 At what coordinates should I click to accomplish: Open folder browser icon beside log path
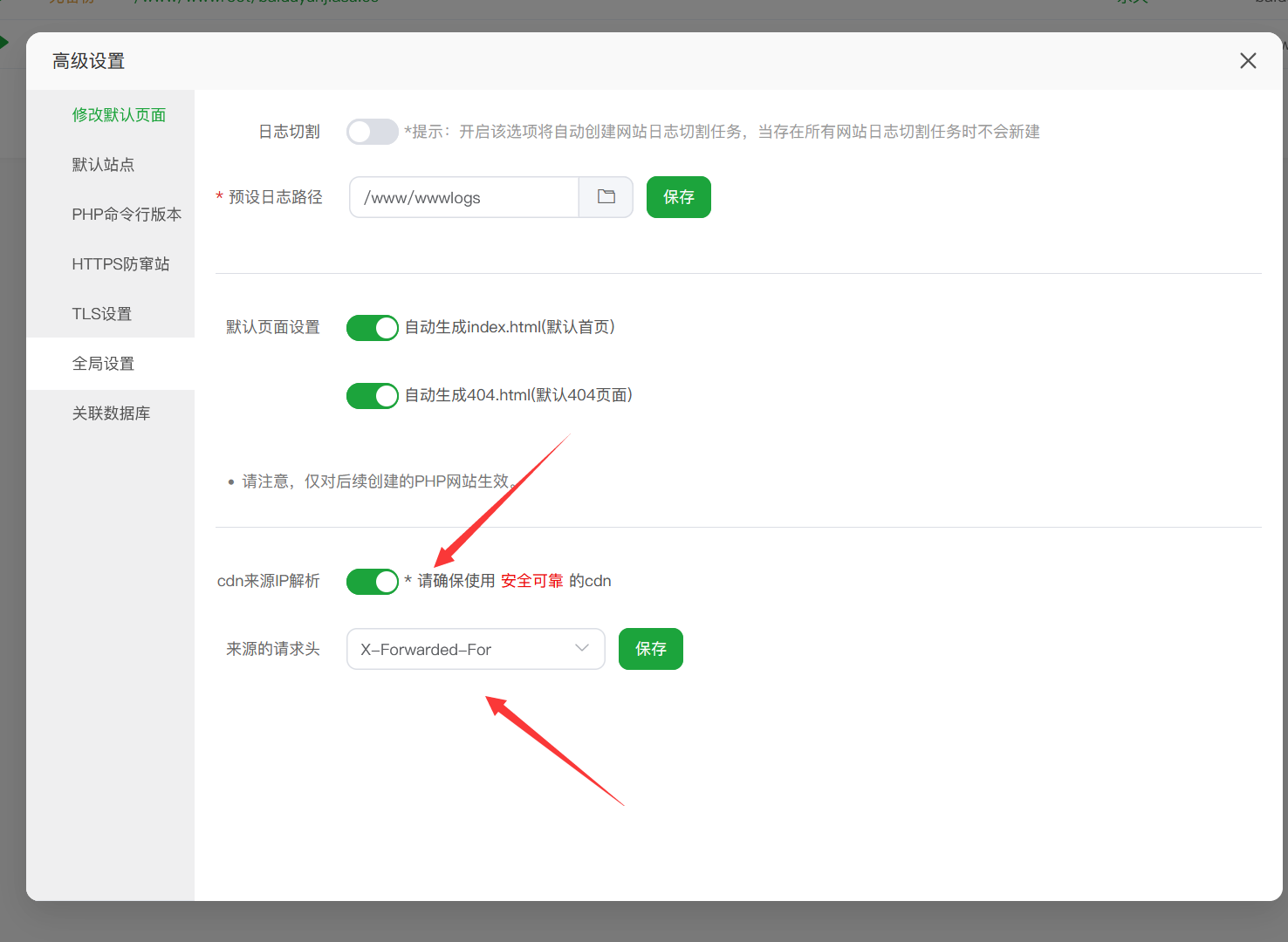[x=606, y=197]
